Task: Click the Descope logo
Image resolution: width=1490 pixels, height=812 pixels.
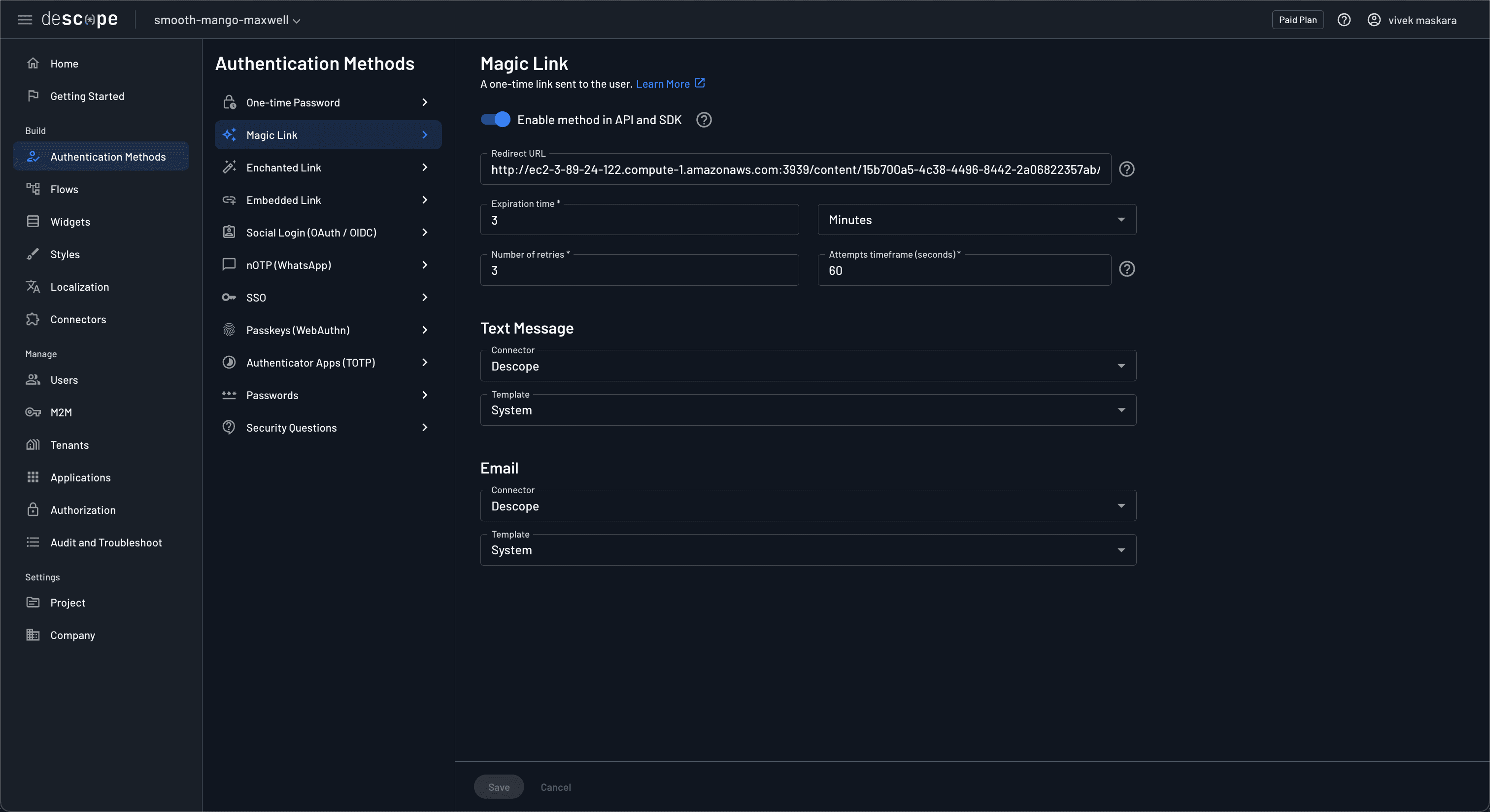Action: pos(80,19)
